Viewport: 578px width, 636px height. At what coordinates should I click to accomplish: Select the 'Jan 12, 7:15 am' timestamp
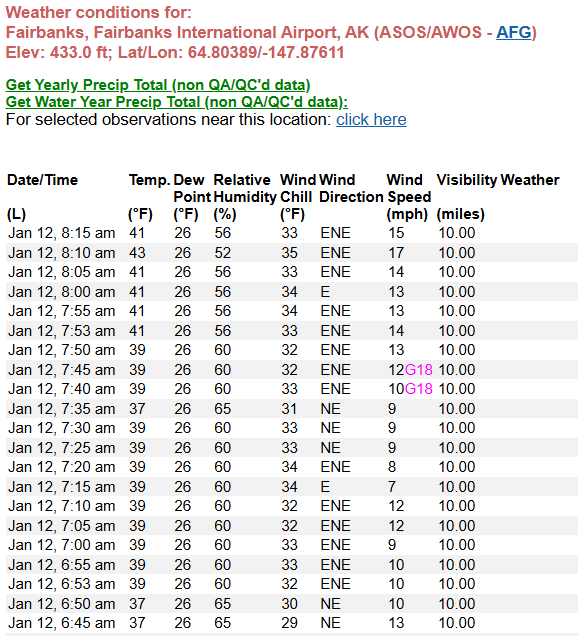pyautogui.click(x=62, y=487)
